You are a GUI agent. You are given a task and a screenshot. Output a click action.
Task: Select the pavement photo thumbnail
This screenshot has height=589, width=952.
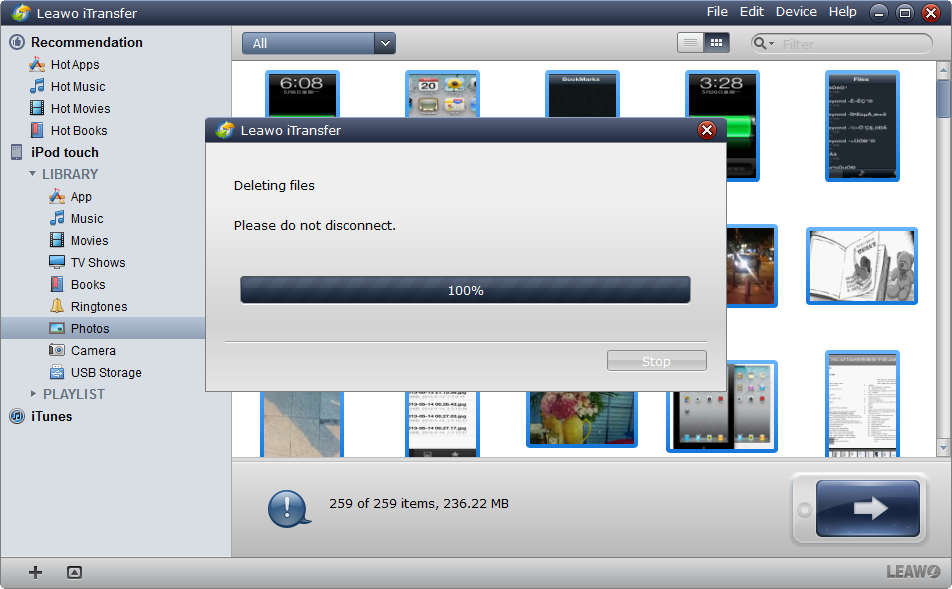(302, 424)
